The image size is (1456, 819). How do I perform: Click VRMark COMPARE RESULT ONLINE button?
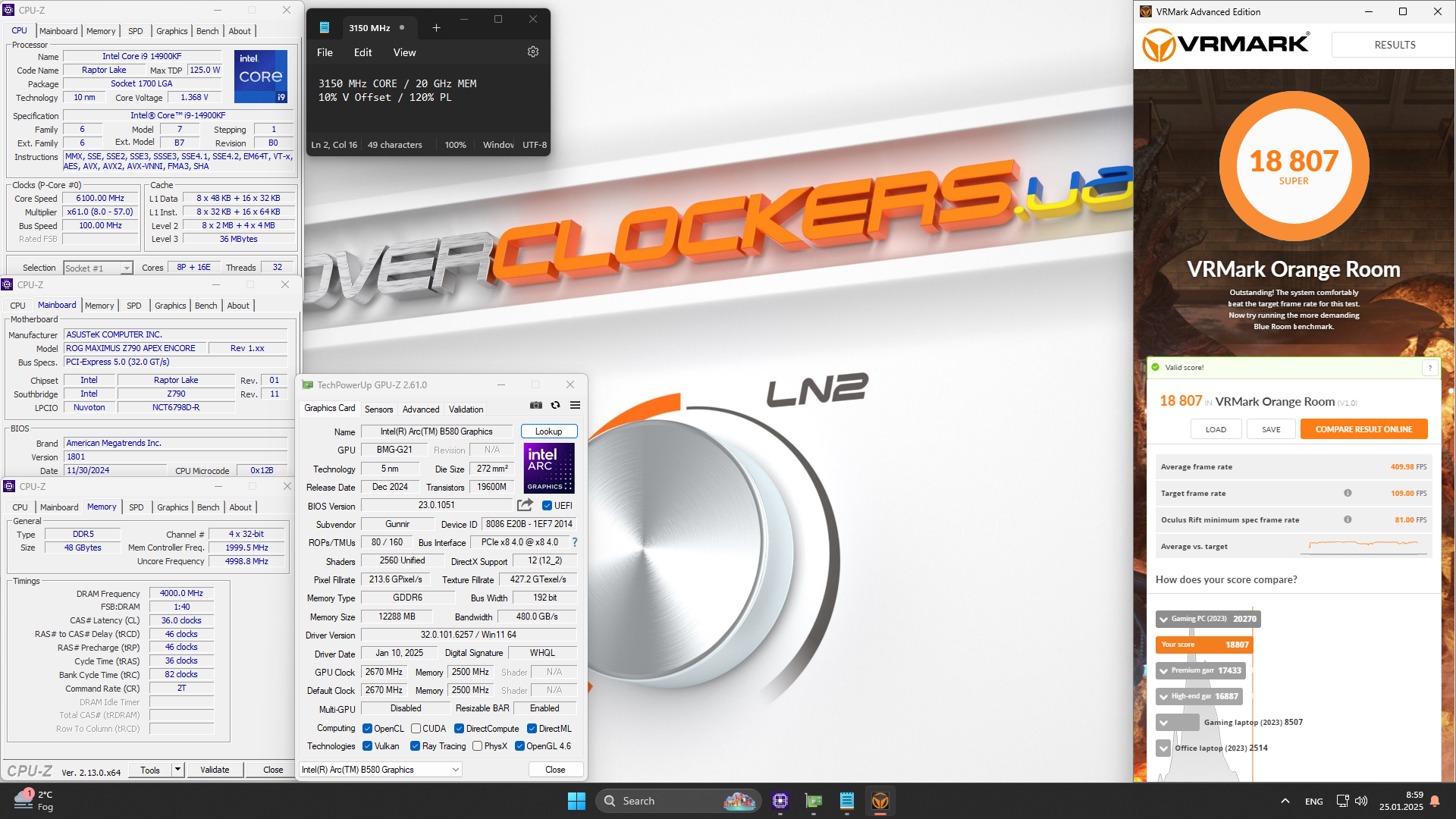pyautogui.click(x=1363, y=429)
